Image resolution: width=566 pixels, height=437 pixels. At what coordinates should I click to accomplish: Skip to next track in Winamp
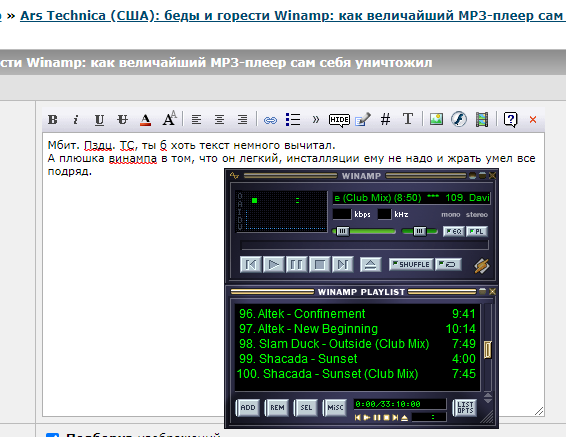[x=343, y=265]
